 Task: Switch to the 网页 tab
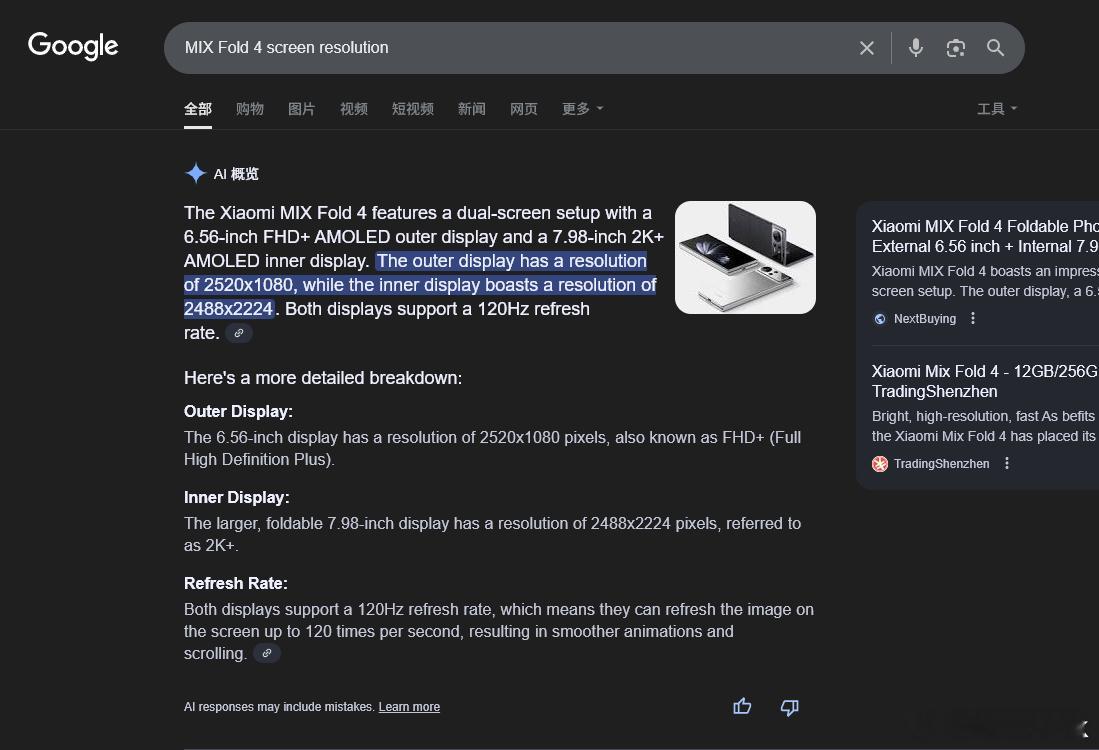(x=524, y=109)
